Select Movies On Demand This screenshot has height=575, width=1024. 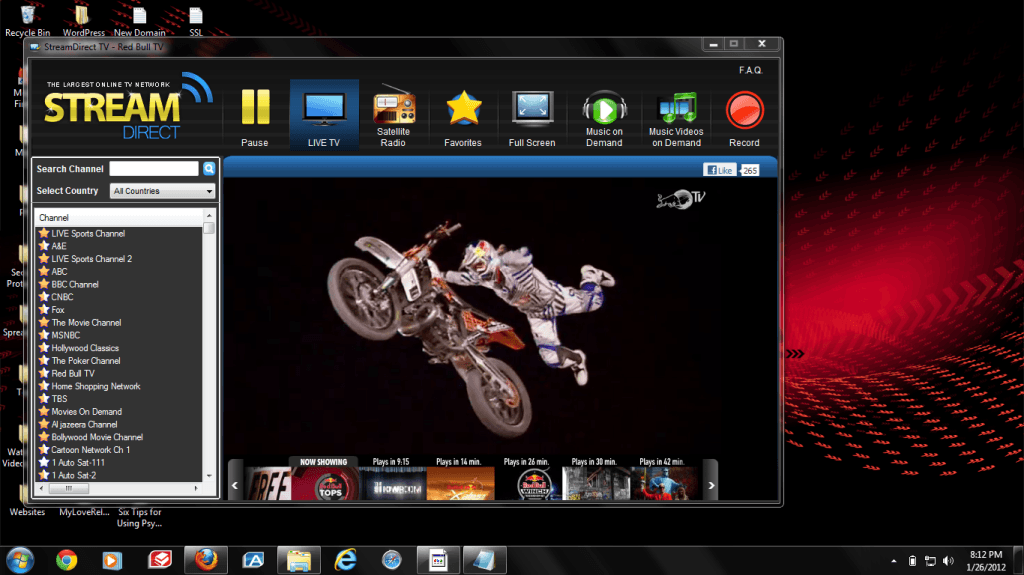[x=86, y=412]
